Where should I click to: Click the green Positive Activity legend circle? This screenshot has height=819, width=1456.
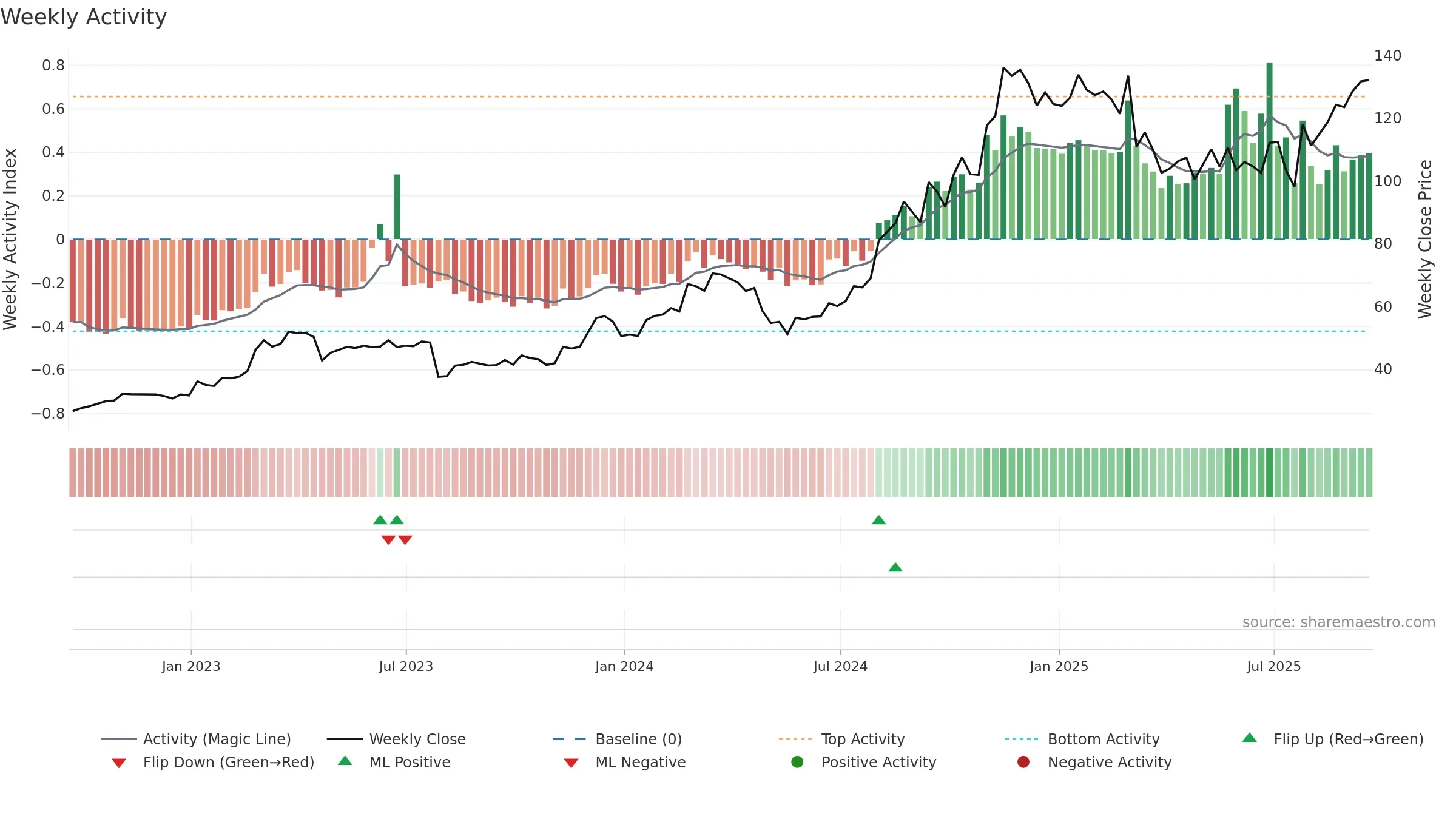797,762
